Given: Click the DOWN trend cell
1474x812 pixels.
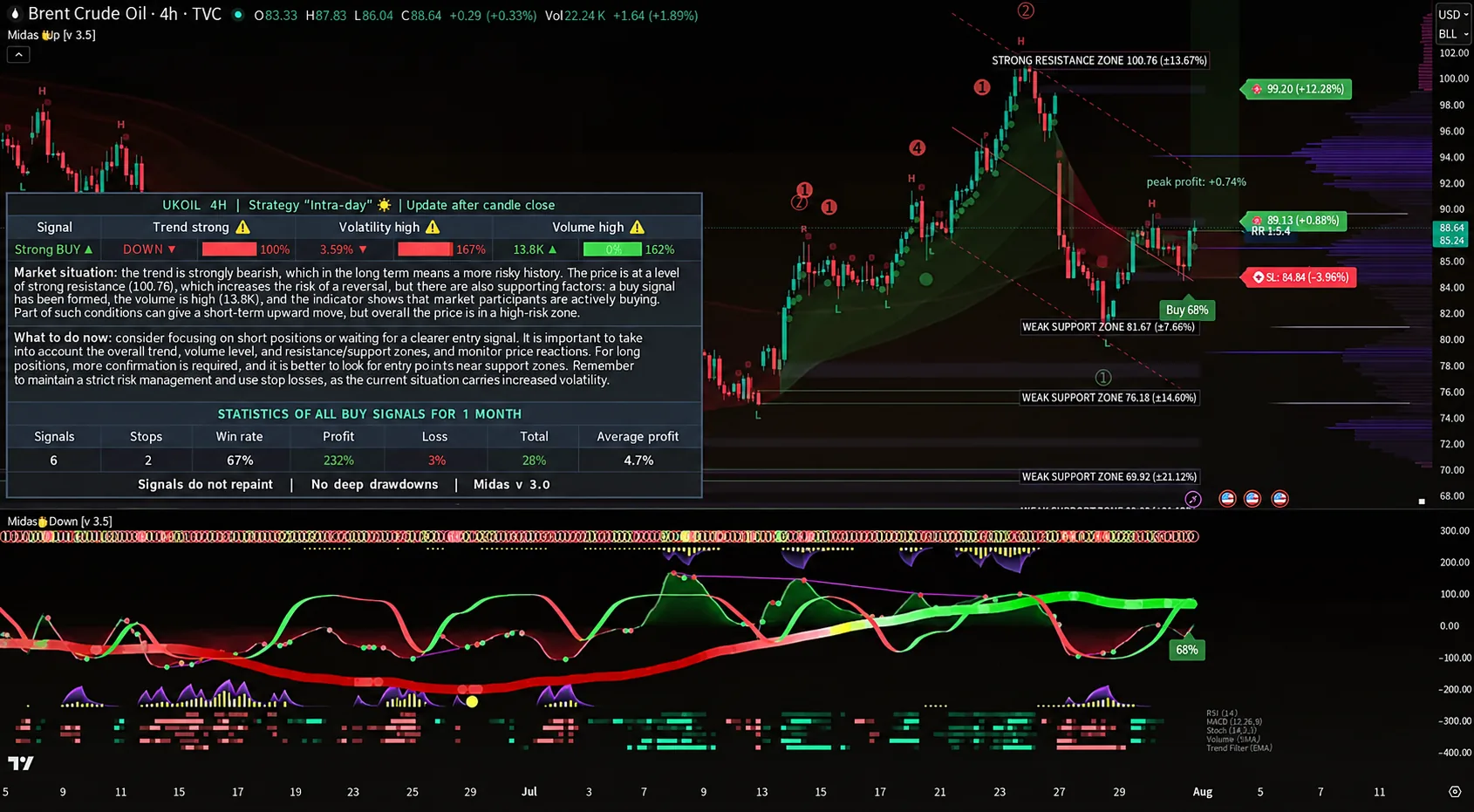Looking at the screenshot, I should [x=149, y=249].
